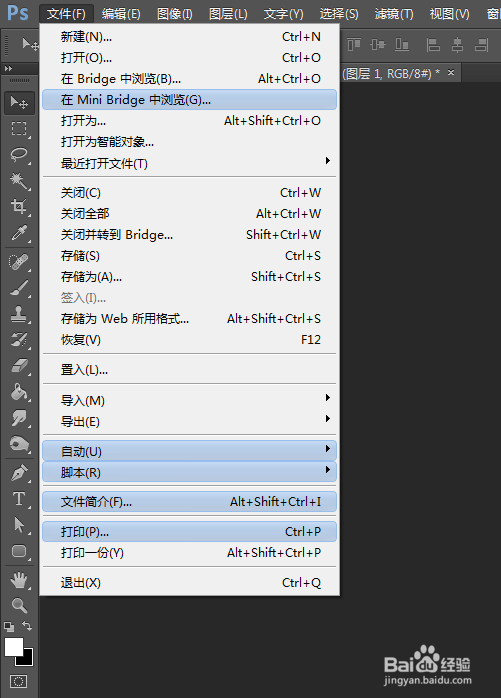Viewport: 501px width, 698px height.
Task: Select the Rectangular Marquee tool
Action: coord(19,129)
